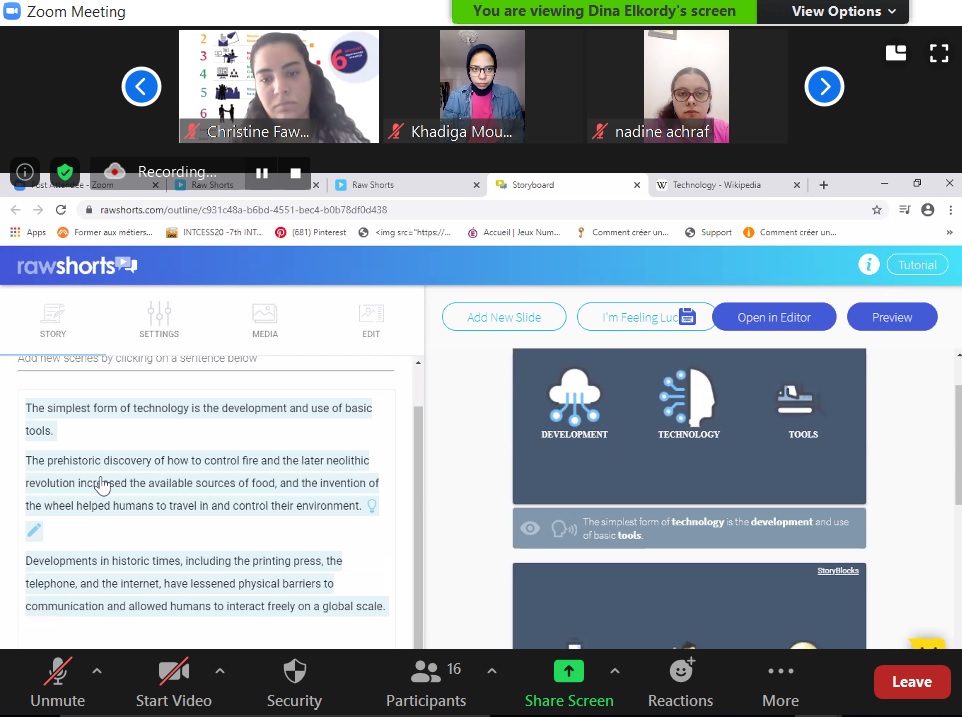The width and height of the screenshot is (962, 717).
Task: Expand the arrow next to Share Screen
Action: click(x=614, y=671)
